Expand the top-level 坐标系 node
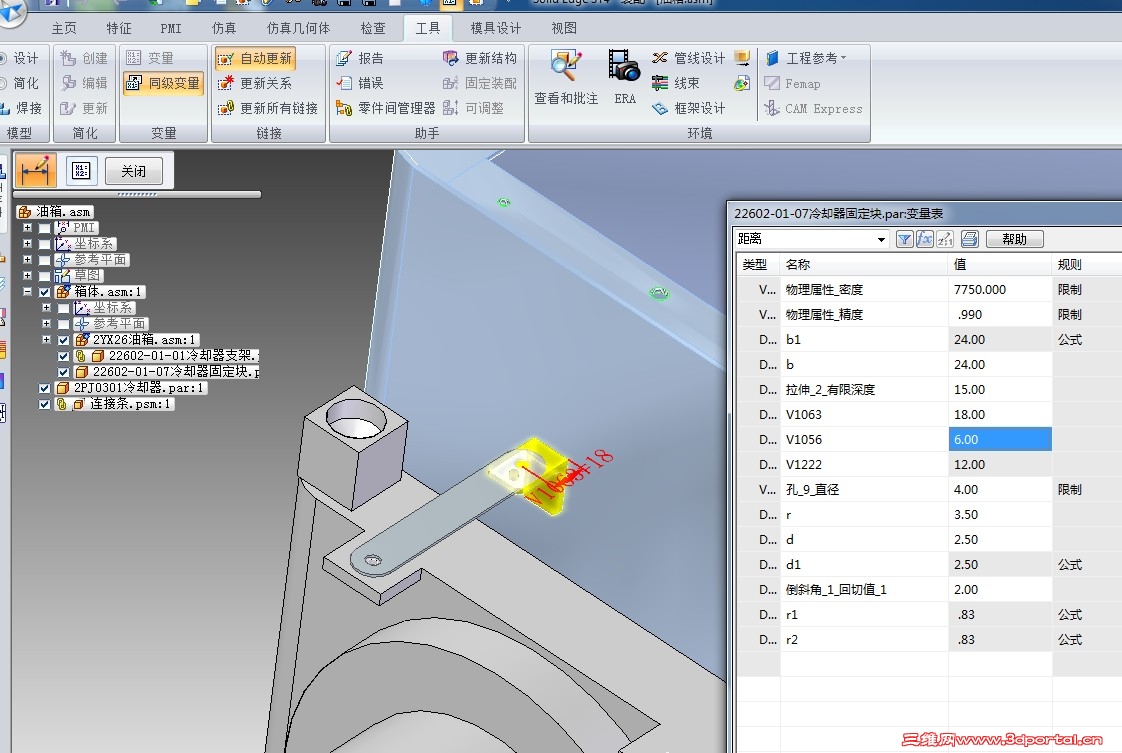 click(x=27, y=243)
